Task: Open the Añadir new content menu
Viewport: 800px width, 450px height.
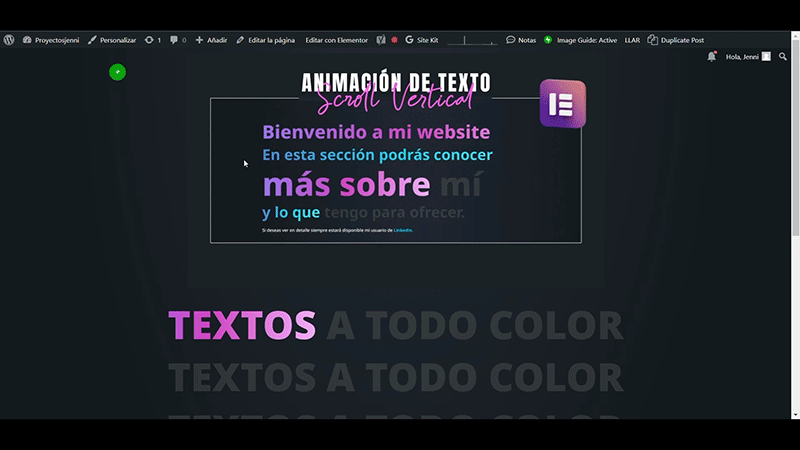Action: coord(211,40)
